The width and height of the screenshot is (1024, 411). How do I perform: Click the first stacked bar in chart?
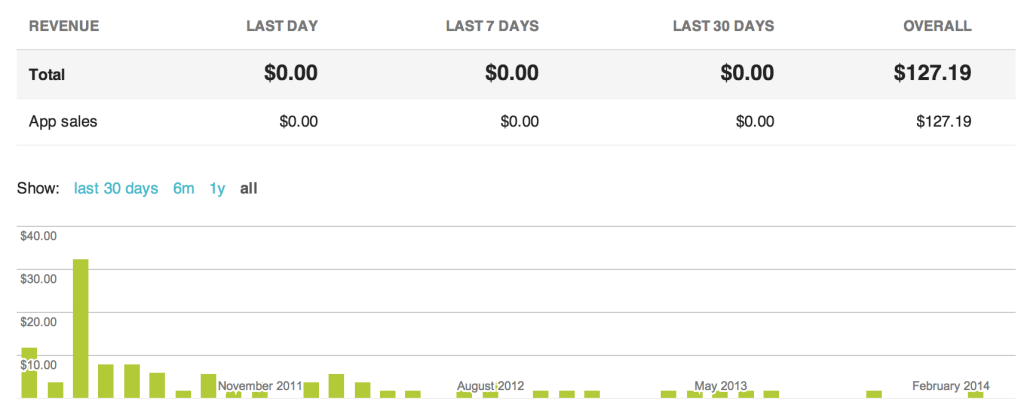pyautogui.click(x=29, y=373)
